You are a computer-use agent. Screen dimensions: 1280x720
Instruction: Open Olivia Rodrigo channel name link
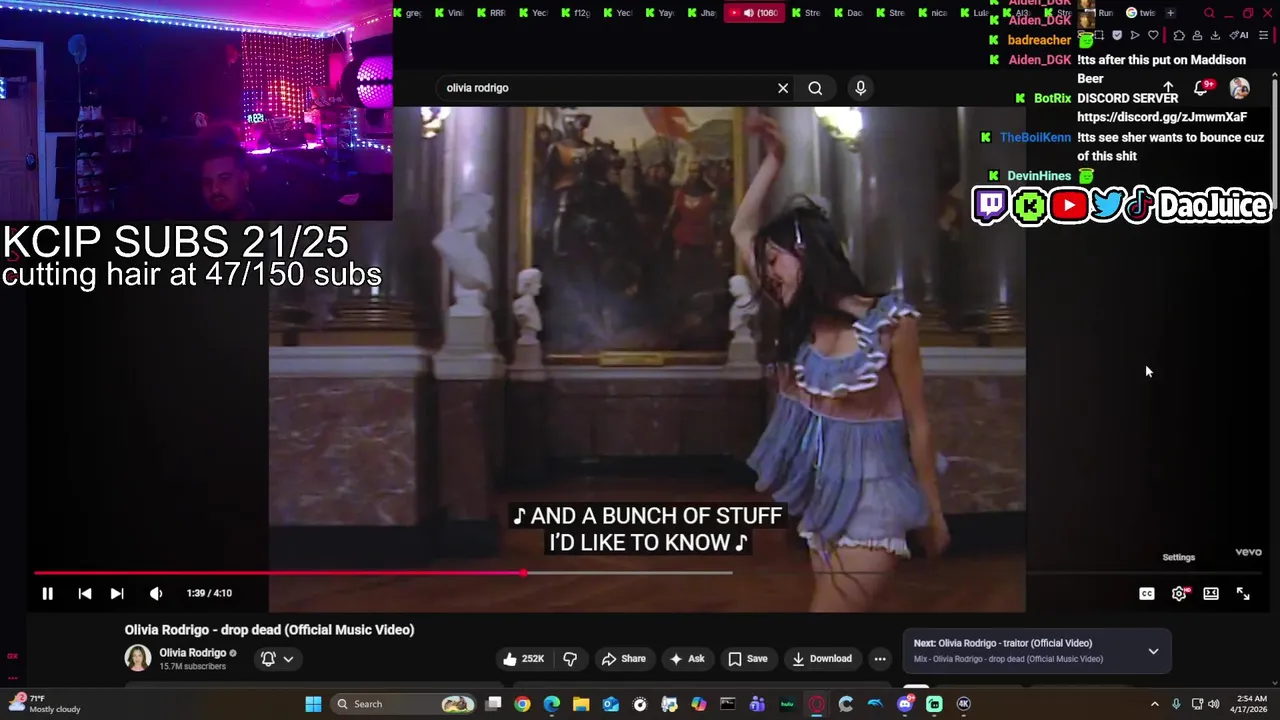(192, 653)
